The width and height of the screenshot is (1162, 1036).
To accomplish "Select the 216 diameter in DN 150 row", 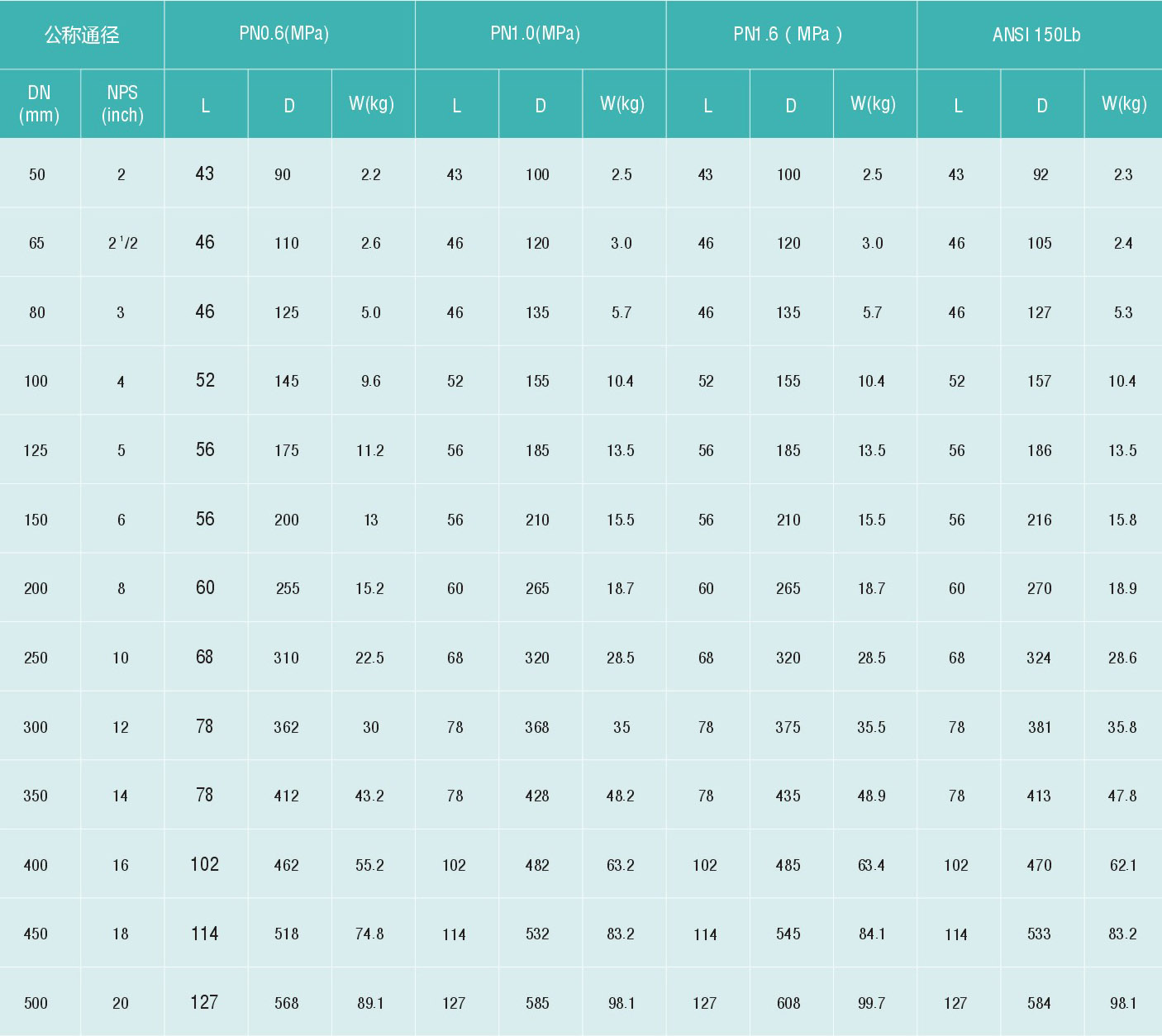I will [x=1039, y=520].
